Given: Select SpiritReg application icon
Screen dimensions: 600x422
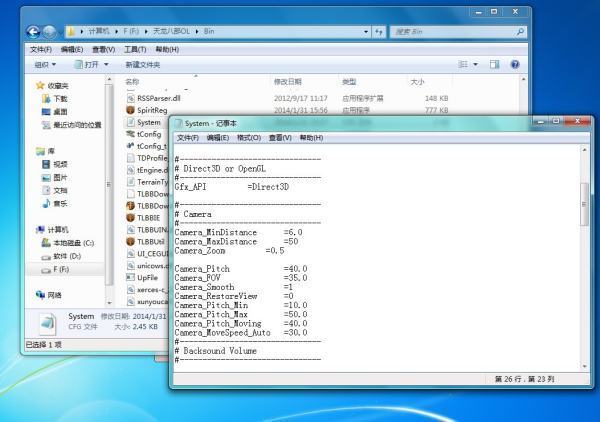Looking at the screenshot, I should point(130,110).
